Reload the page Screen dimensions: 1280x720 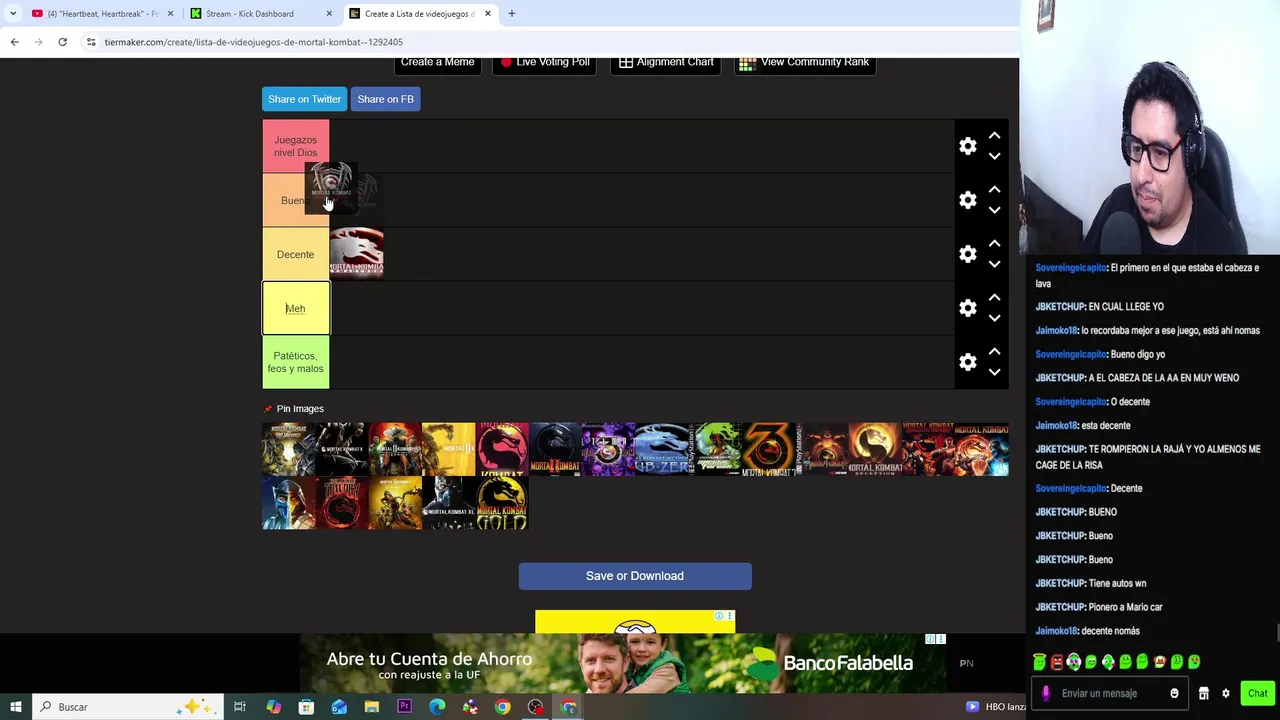[x=62, y=42]
